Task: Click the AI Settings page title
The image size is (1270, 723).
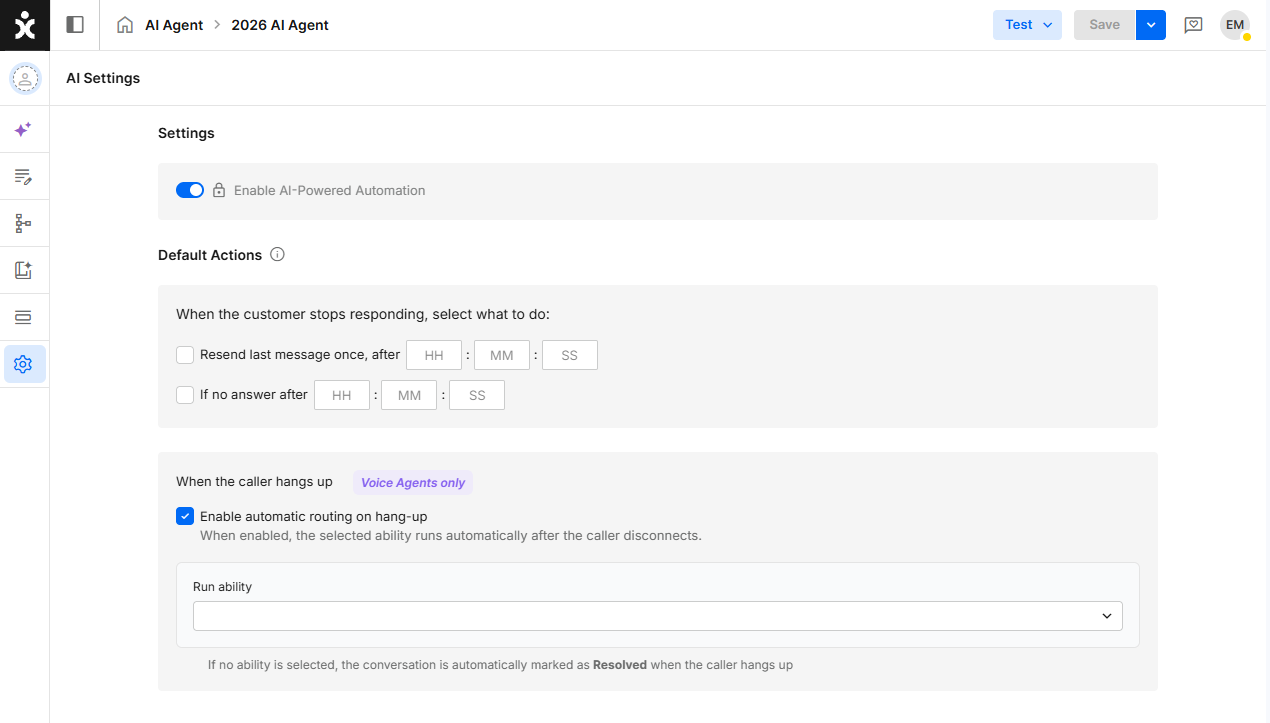Action: 103,78
